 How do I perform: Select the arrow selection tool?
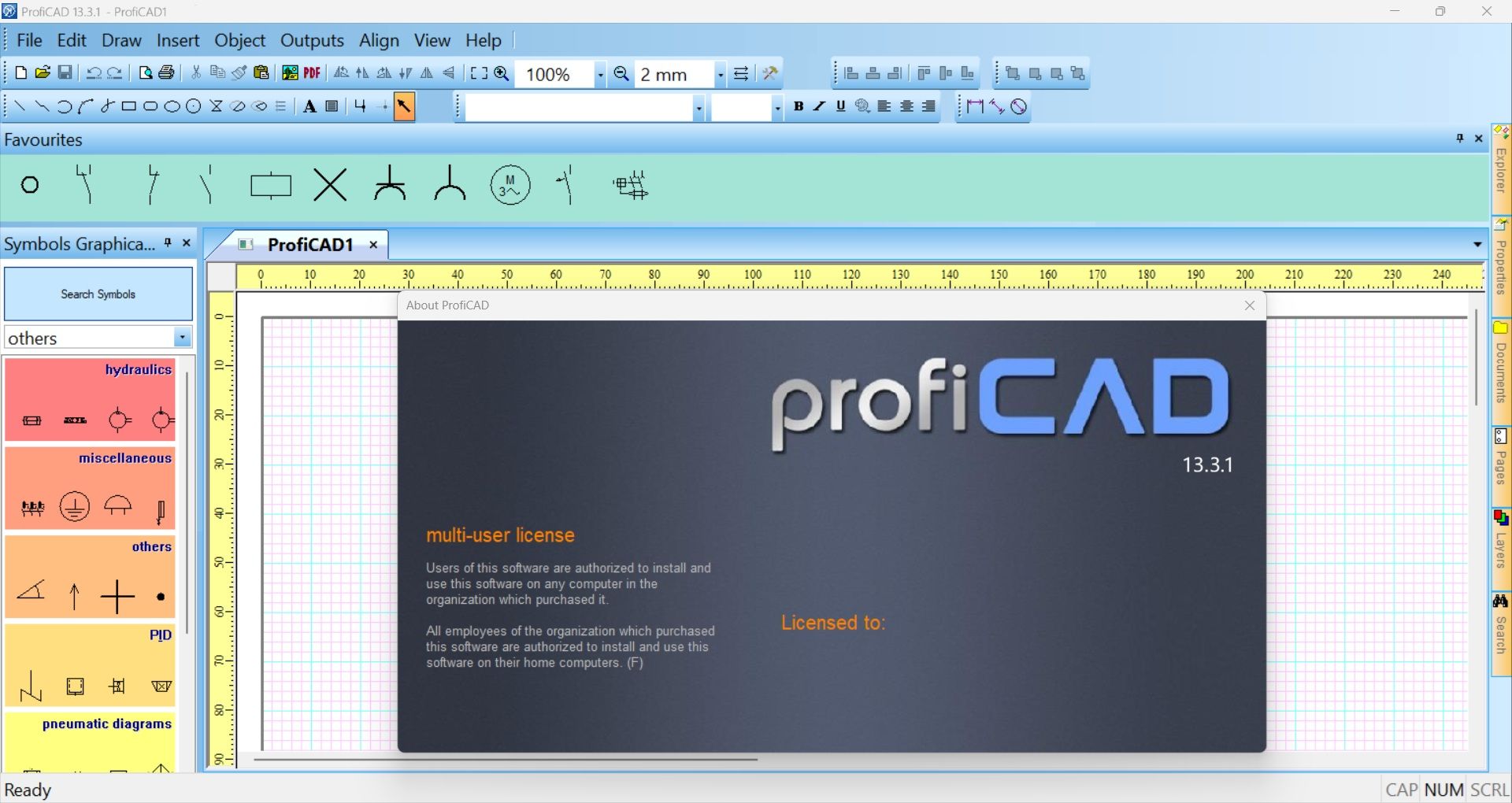coord(404,106)
